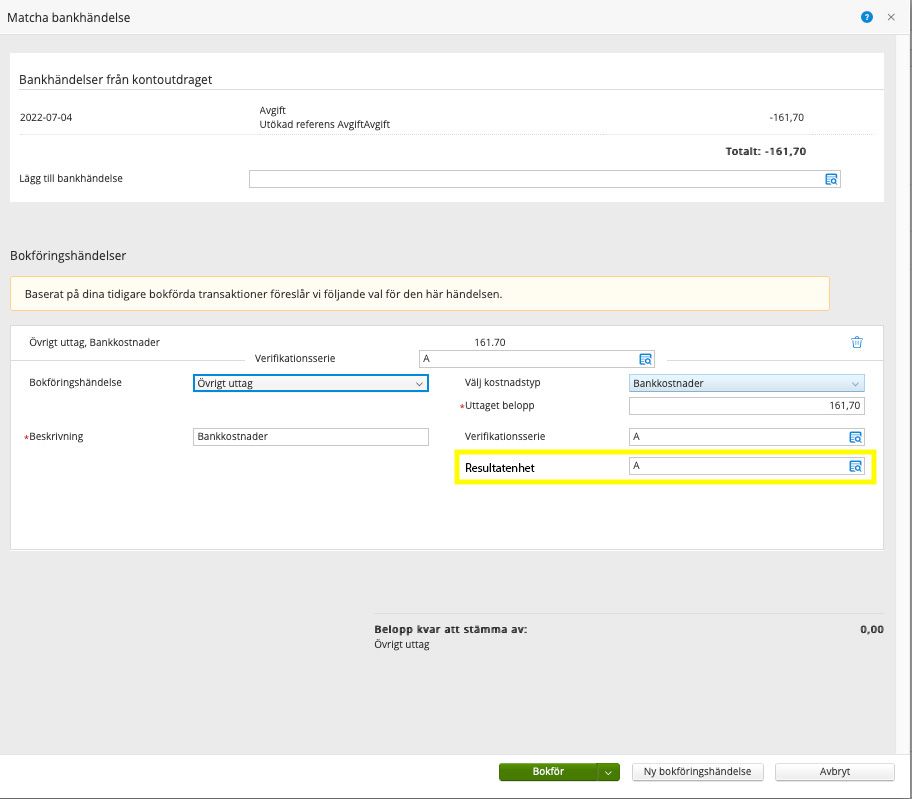
Task: Open lookup icon in Verifikationsserie above Välj kostnadstyp
Action: tap(645, 358)
